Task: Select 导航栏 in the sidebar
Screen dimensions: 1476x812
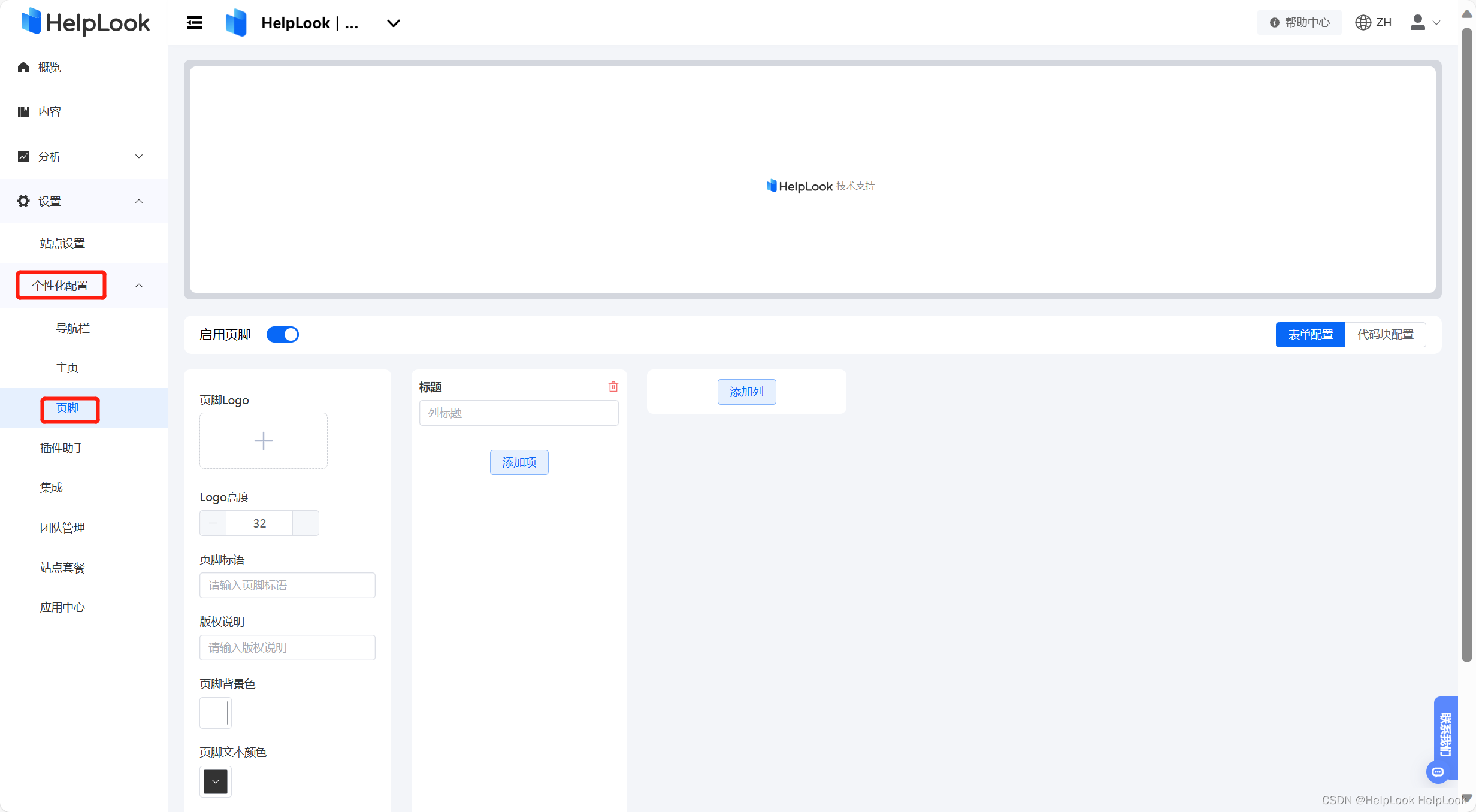Action: click(x=72, y=328)
